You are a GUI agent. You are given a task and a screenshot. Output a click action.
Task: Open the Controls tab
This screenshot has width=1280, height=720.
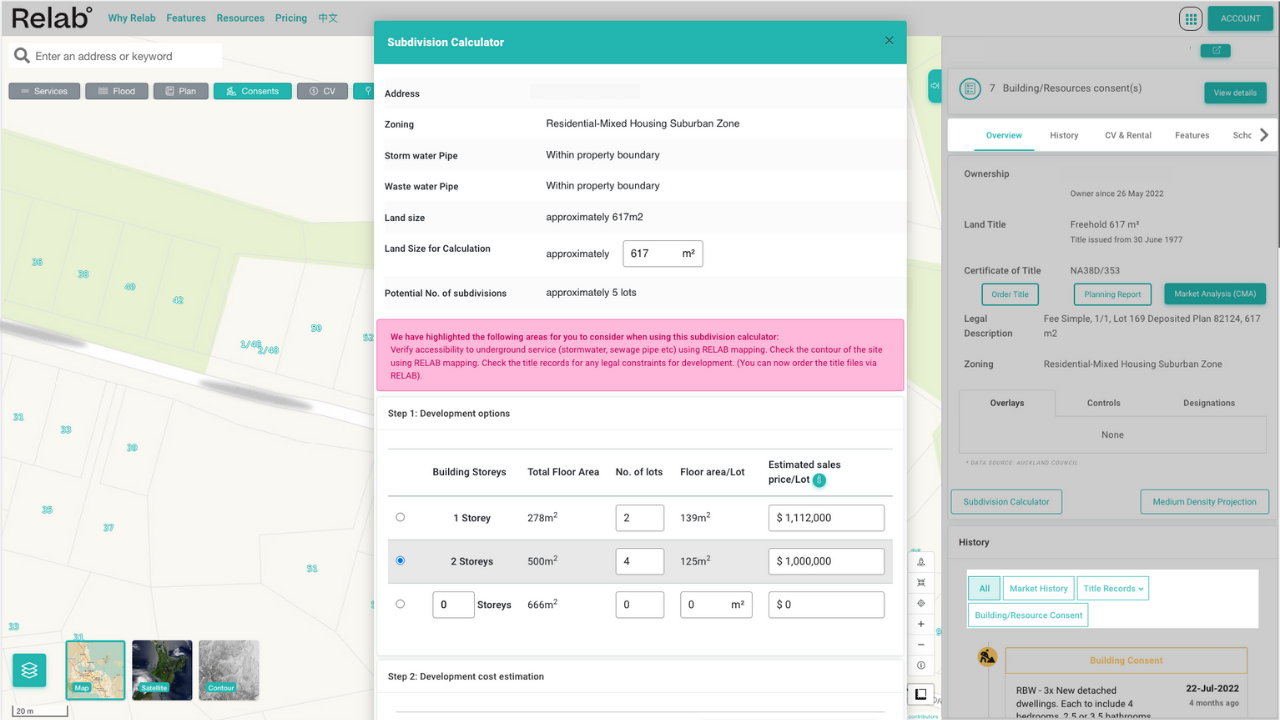tap(1103, 403)
